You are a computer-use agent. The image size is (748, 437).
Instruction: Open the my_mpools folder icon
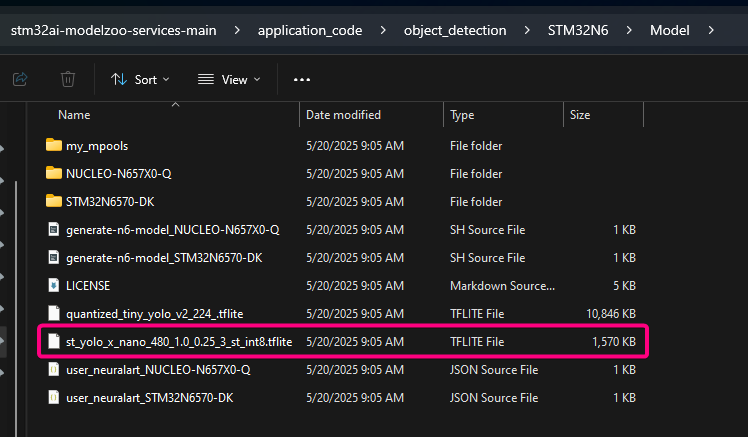tap(54, 145)
